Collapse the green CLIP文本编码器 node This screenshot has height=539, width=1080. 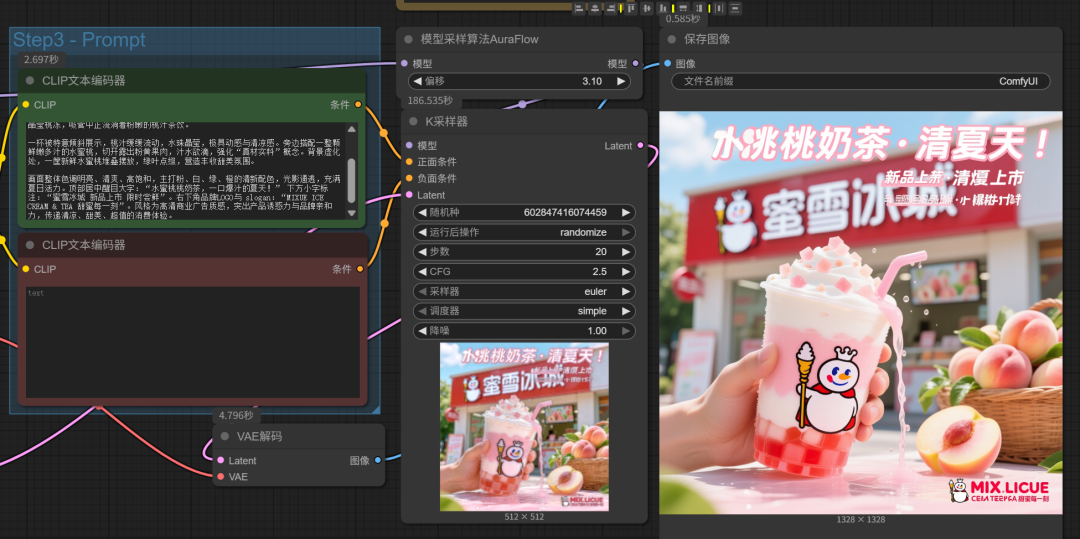[x=30, y=81]
